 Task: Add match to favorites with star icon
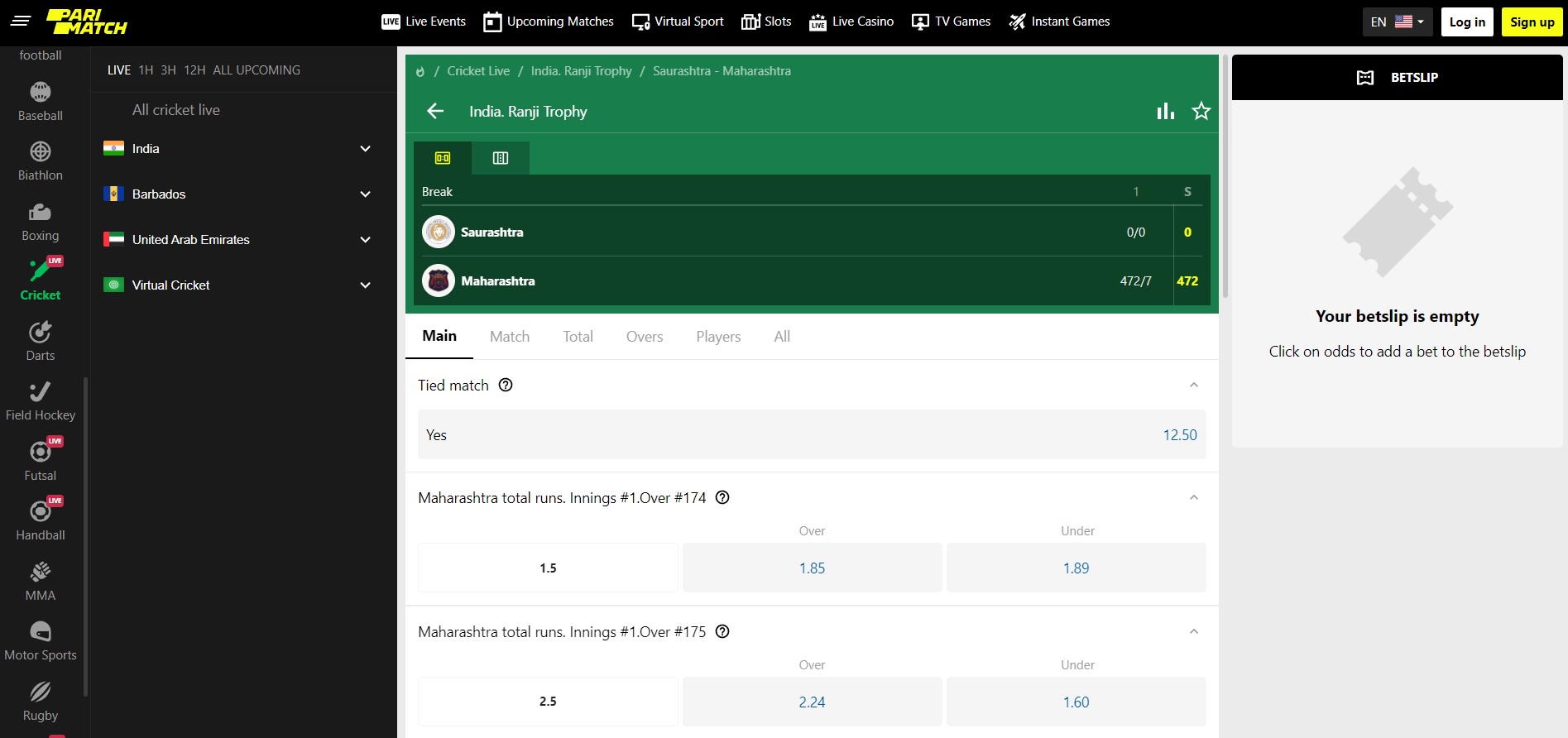coord(1201,111)
